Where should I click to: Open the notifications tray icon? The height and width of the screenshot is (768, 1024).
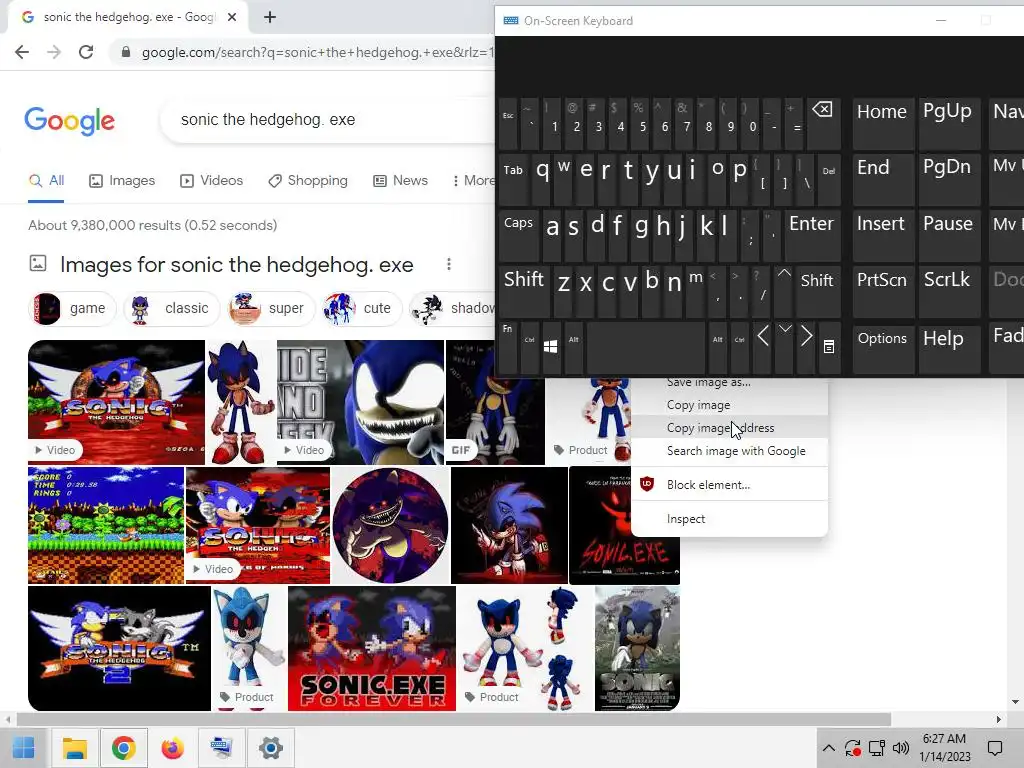[995, 748]
